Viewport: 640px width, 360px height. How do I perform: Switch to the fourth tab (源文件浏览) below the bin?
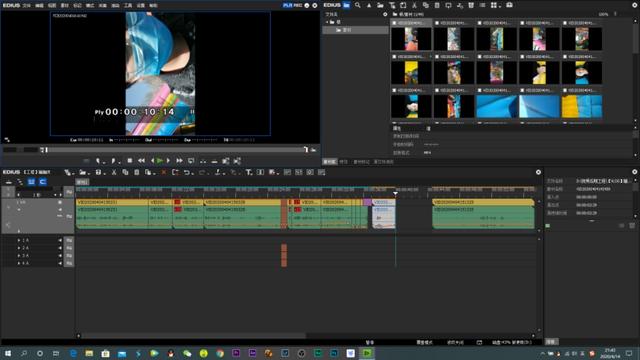384,162
